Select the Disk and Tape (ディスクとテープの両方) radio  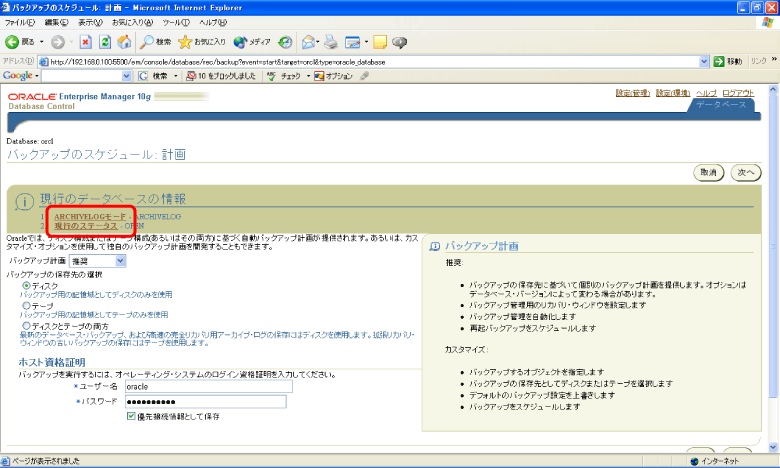(x=26, y=326)
